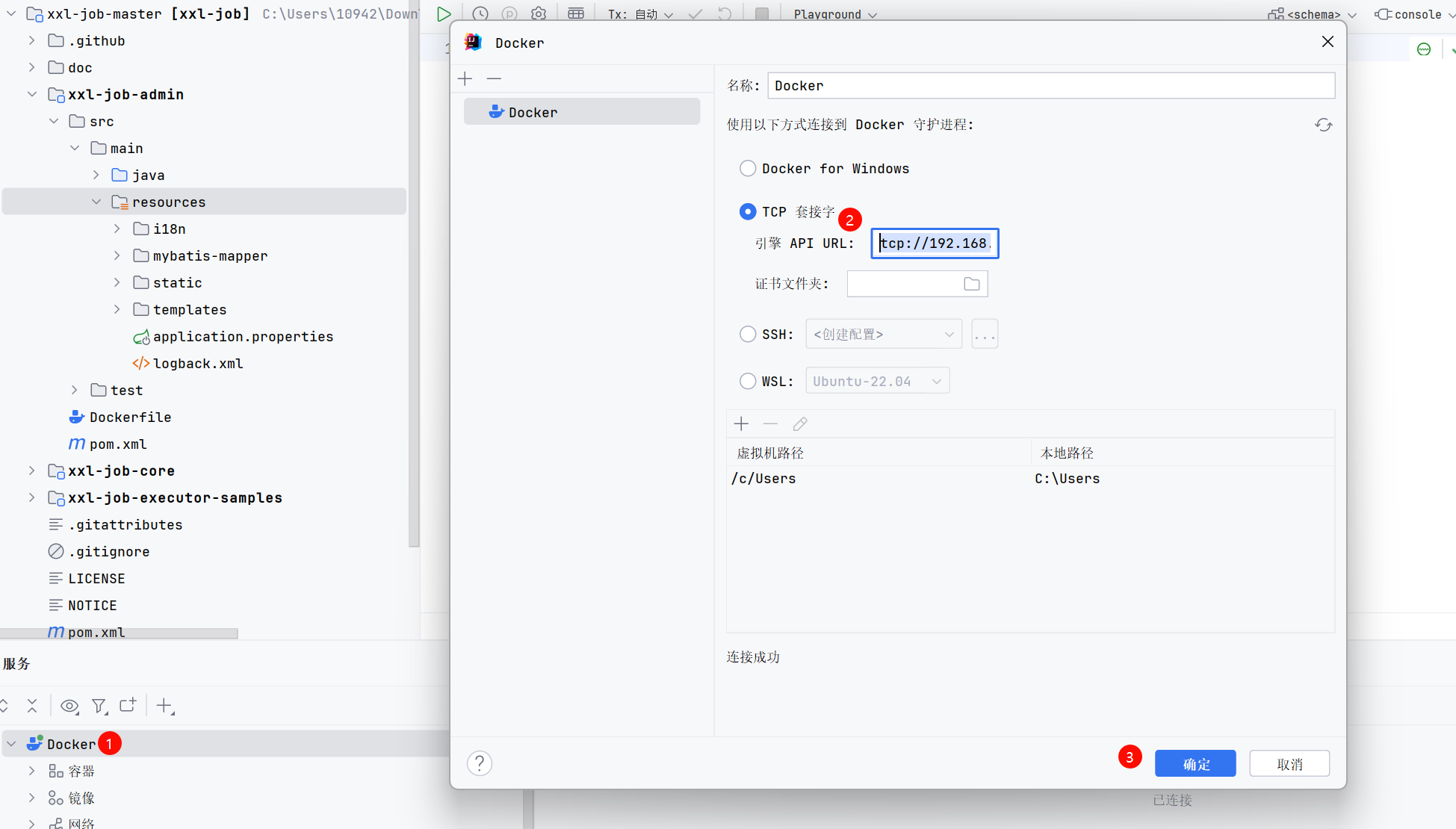Click add service plus icon in Services
The width and height of the screenshot is (1456, 829).
[165, 705]
